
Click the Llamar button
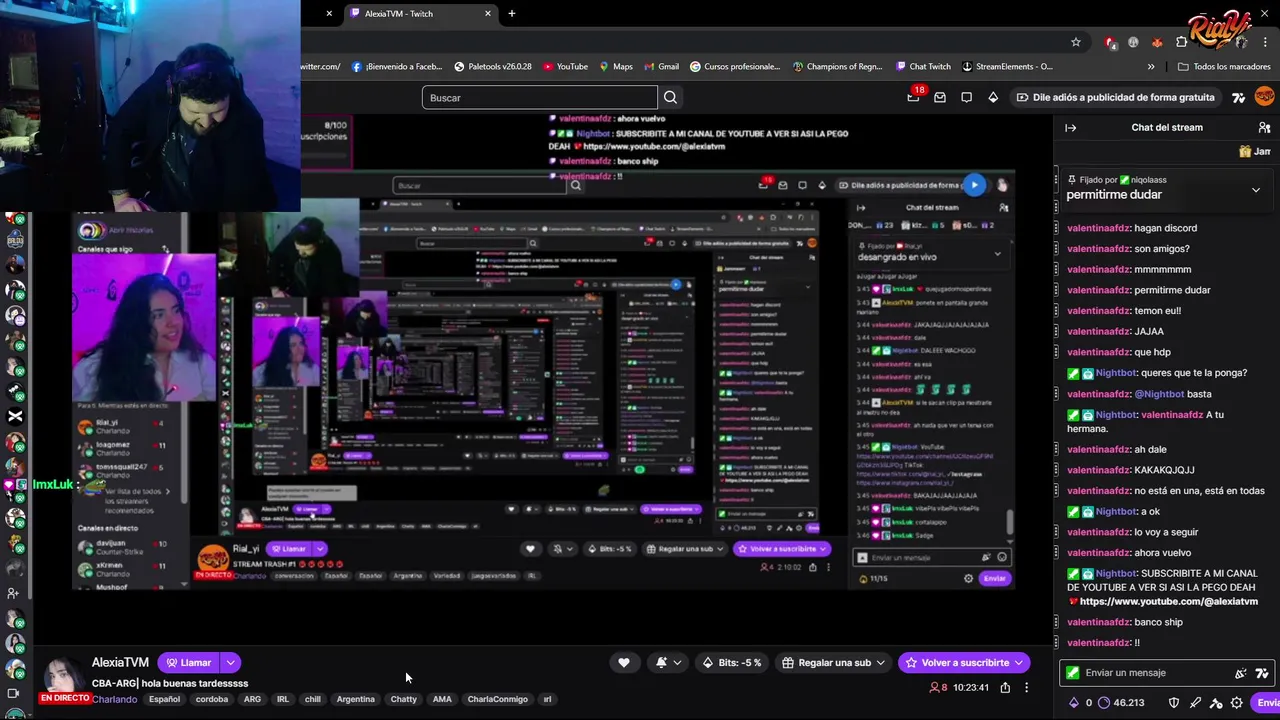(x=189, y=662)
